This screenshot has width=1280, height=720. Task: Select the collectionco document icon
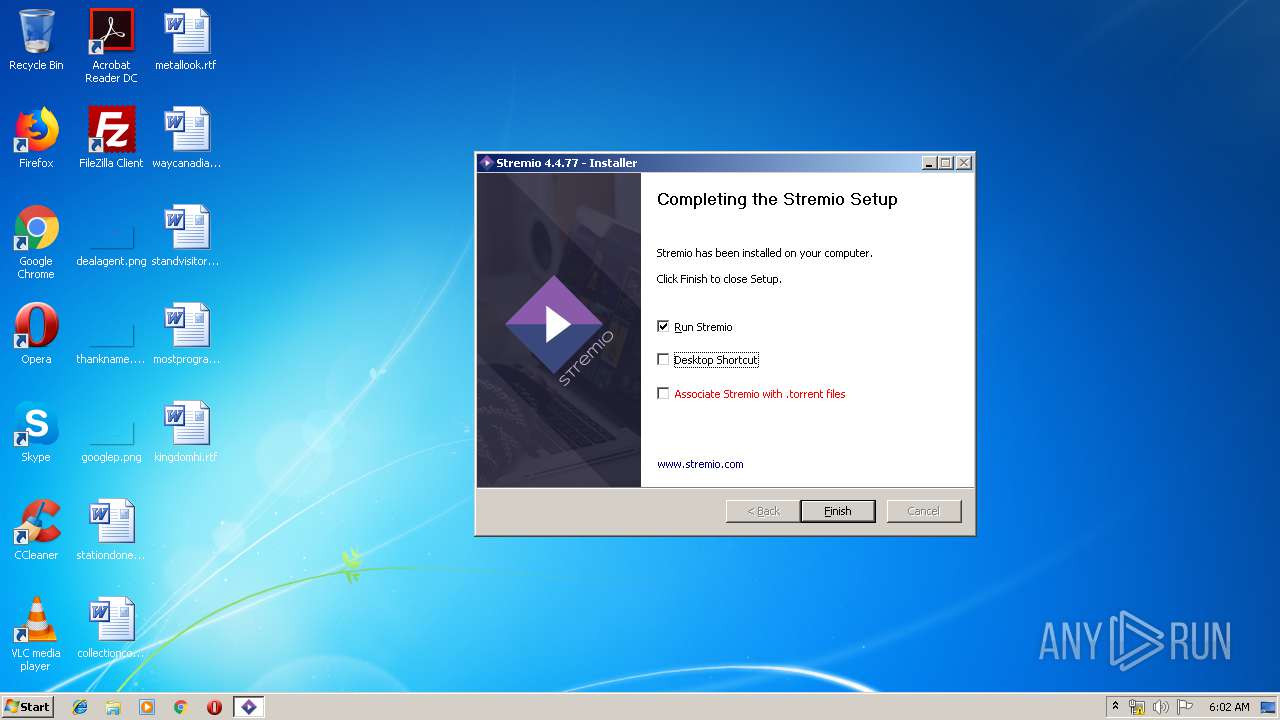(111, 628)
